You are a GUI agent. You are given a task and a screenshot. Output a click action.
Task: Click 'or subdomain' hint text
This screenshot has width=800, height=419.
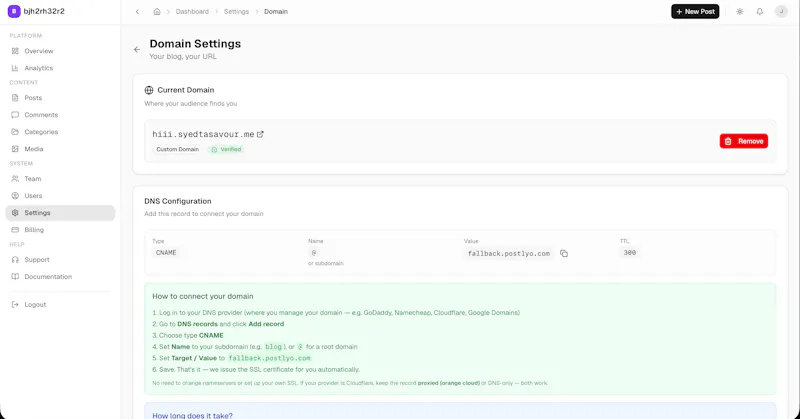[x=326, y=263]
